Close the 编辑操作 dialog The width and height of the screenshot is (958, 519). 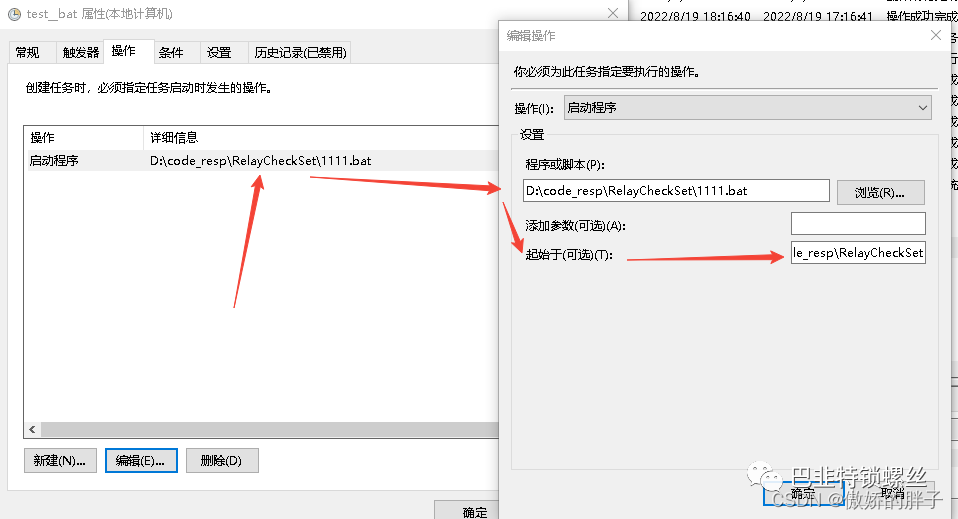935,35
